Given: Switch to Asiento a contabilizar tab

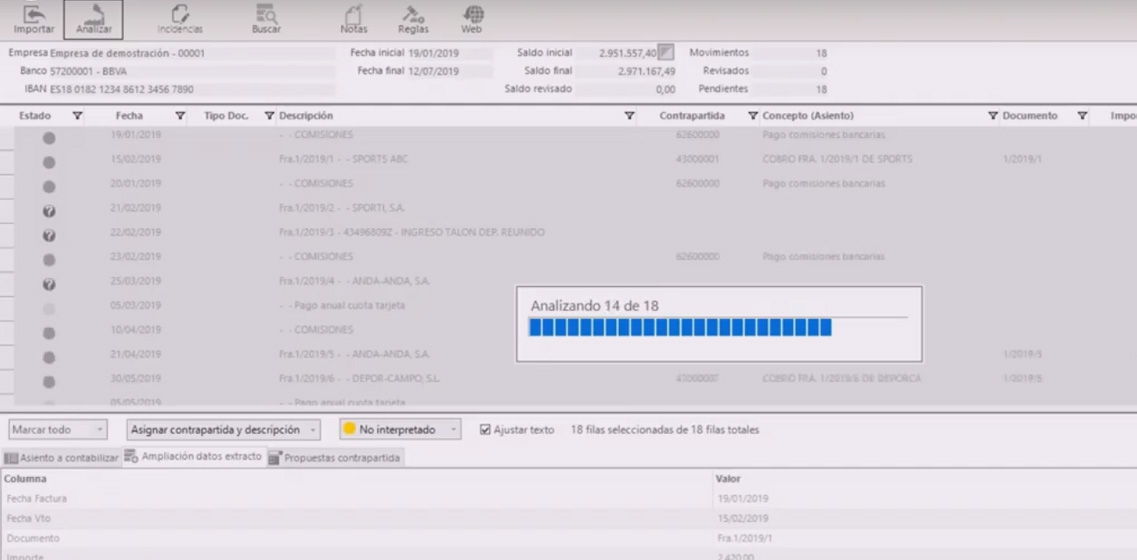Looking at the screenshot, I should coord(61,458).
